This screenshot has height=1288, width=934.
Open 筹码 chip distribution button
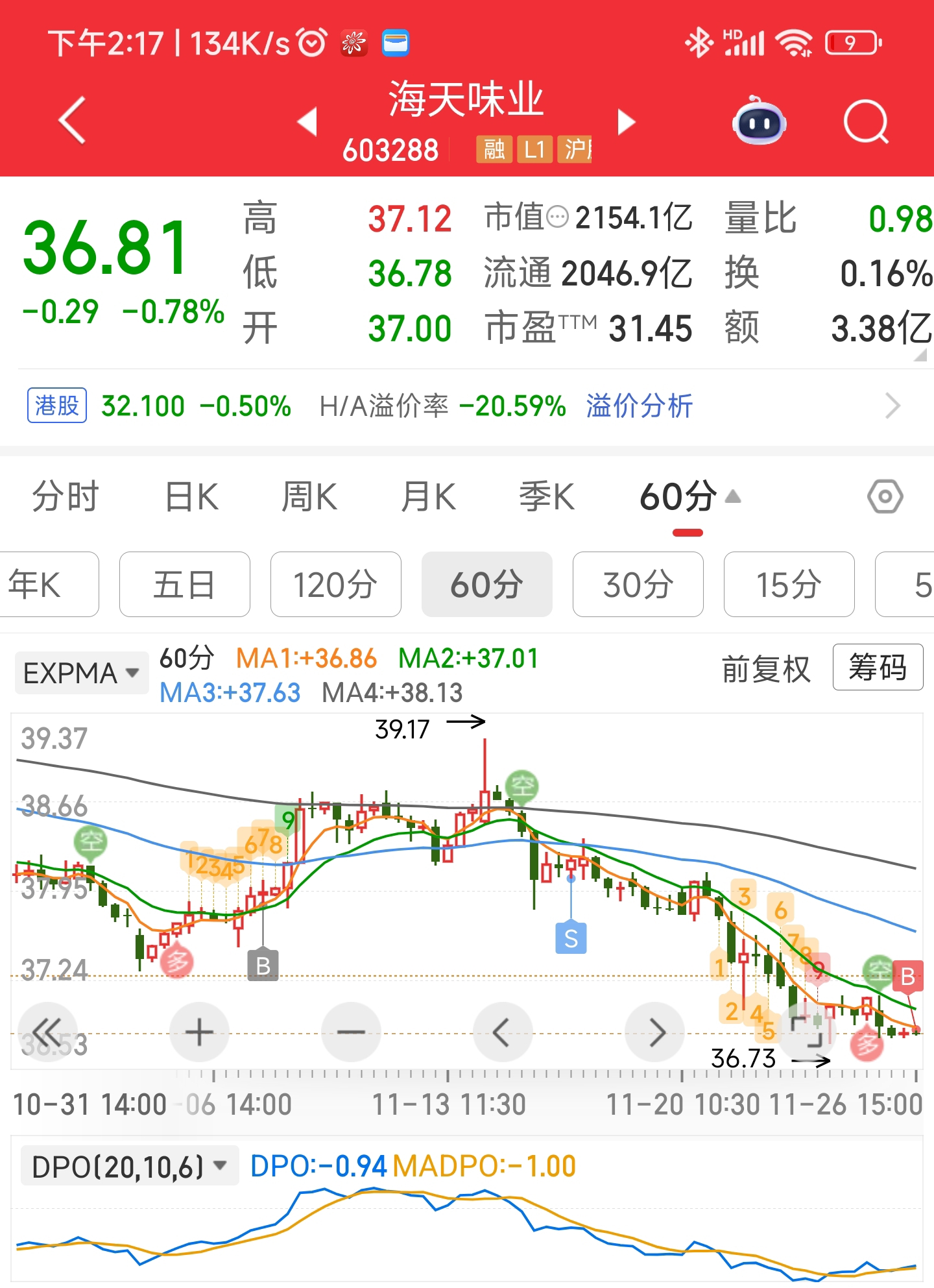(878, 667)
